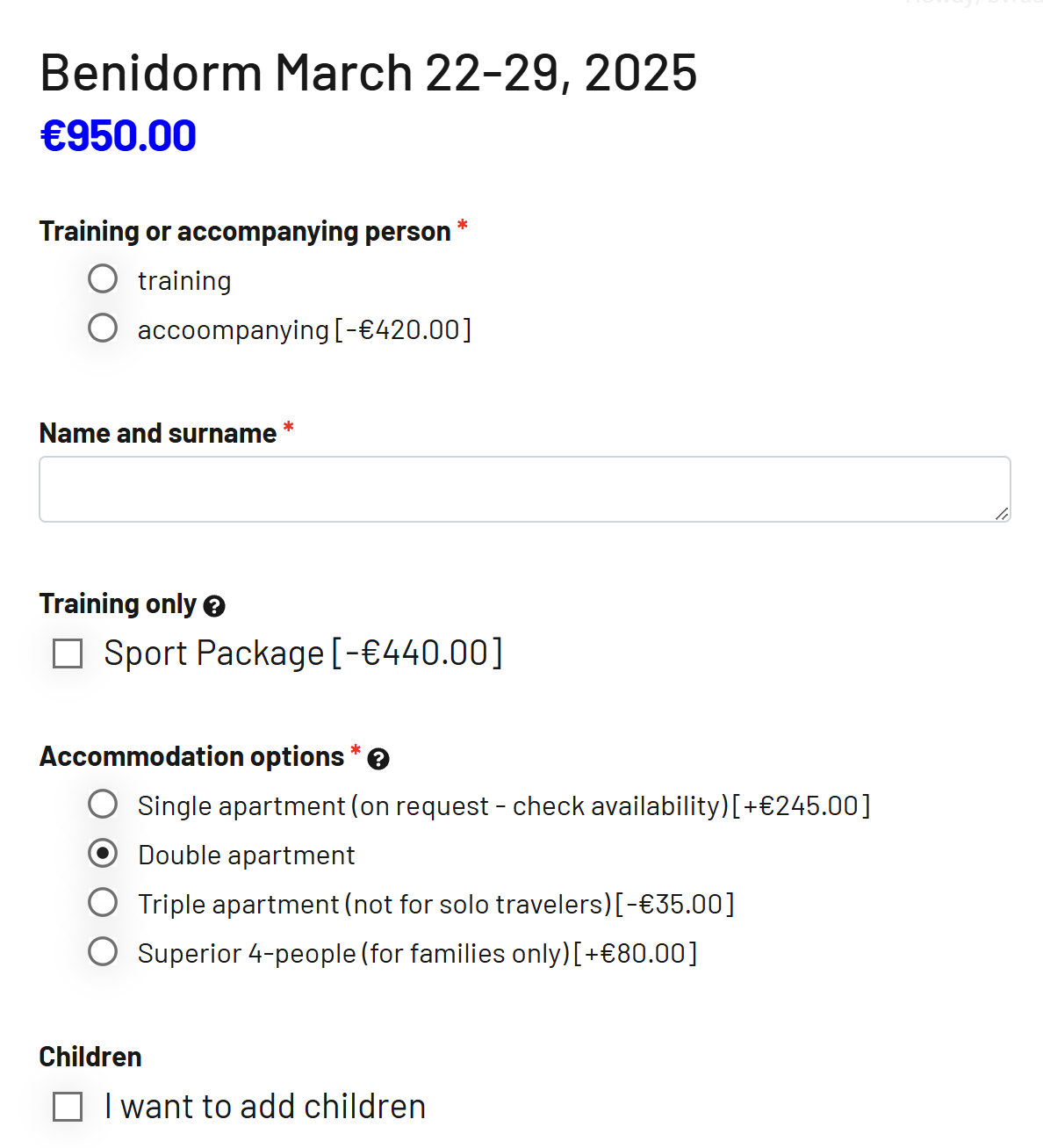Image resolution: width=1043 pixels, height=1148 pixels.
Task: Click the Sport Package [-€440.00] label text
Action: tap(303, 653)
